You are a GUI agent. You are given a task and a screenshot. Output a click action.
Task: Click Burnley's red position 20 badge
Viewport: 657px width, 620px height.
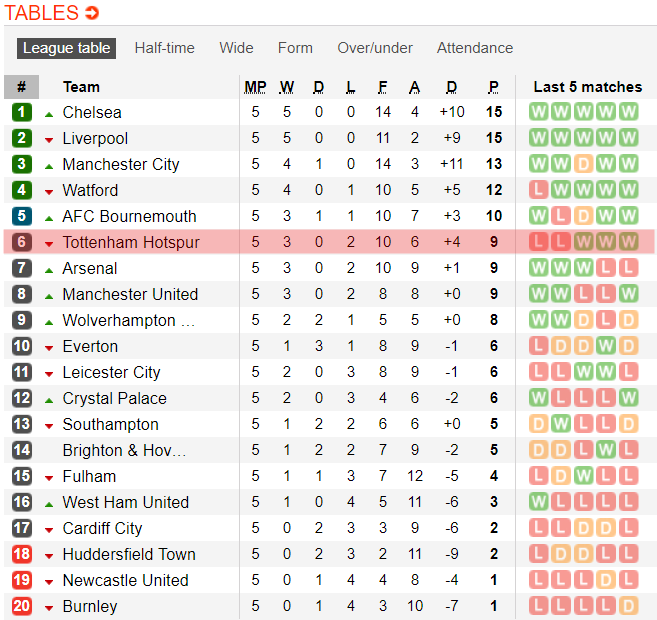22,606
